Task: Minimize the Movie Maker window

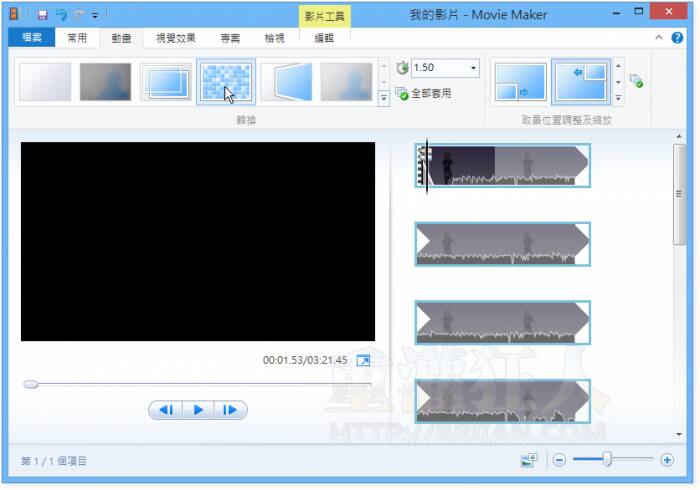Action: click(x=617, y=13)
